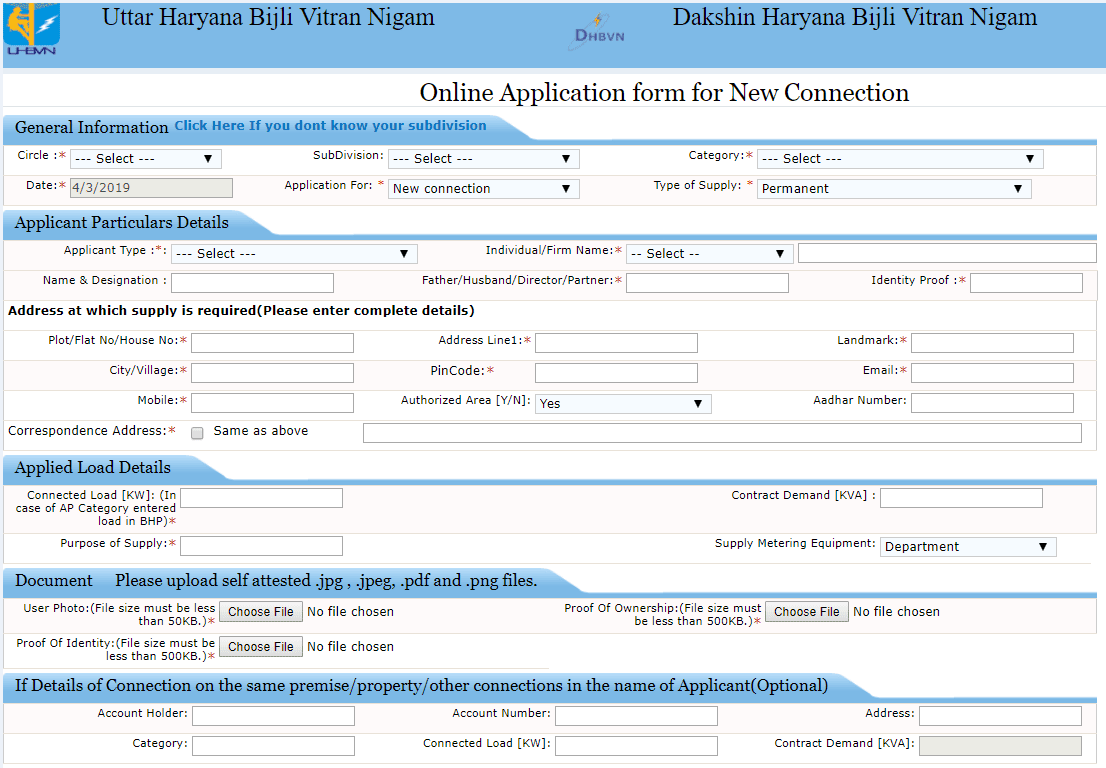Click the optional connection Address field

click(1000, 716)
